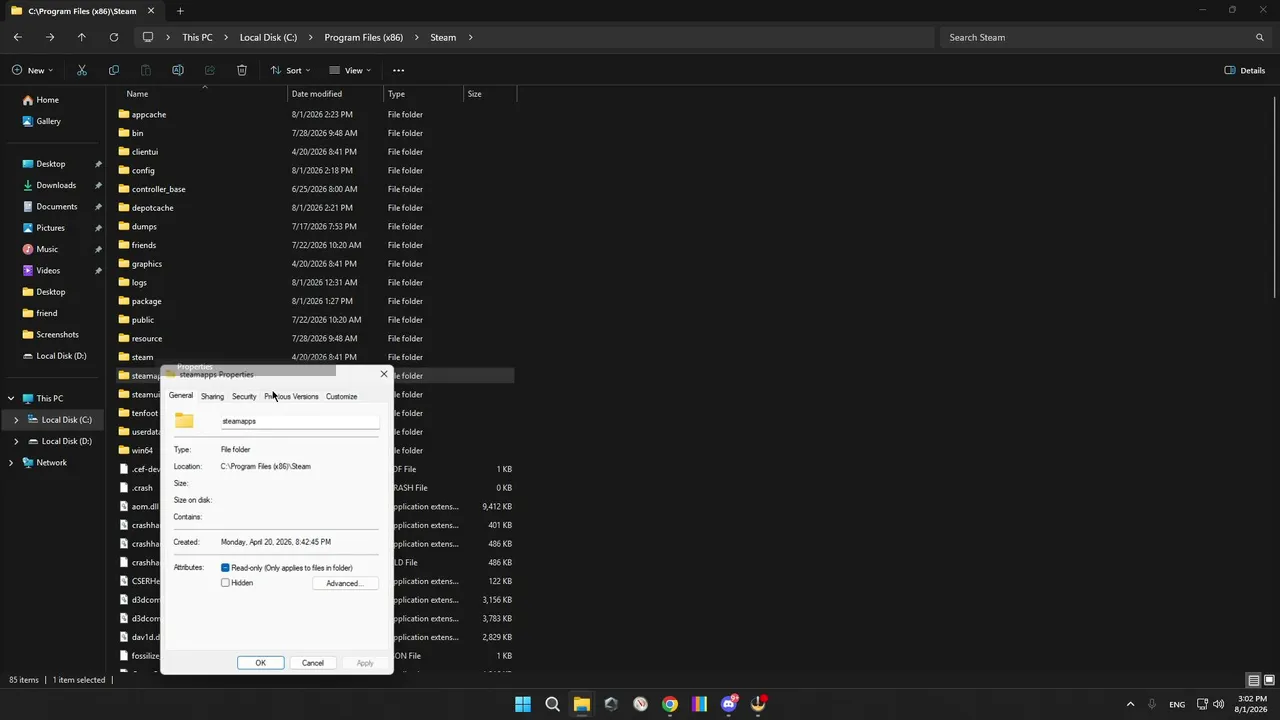Expand chevron after Local Disk (C:) breadcrumb
The height and width of the screenshot is (720, 1280).
tap(311, 37)
